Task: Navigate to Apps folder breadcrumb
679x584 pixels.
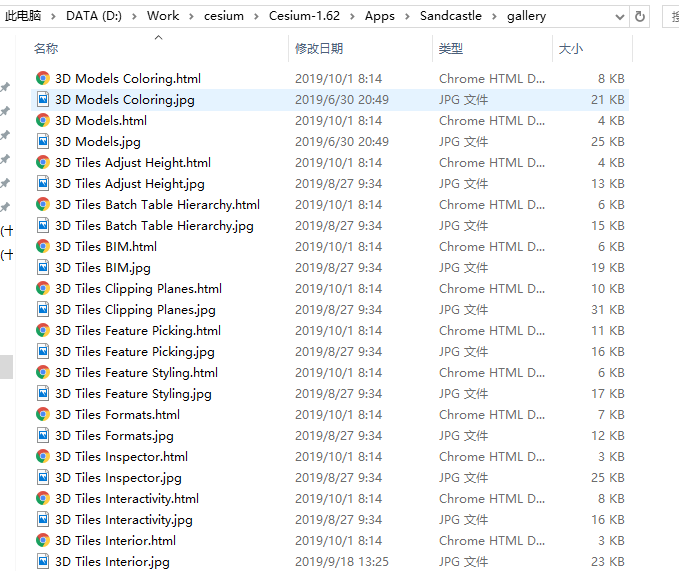Action: (380, 16)
